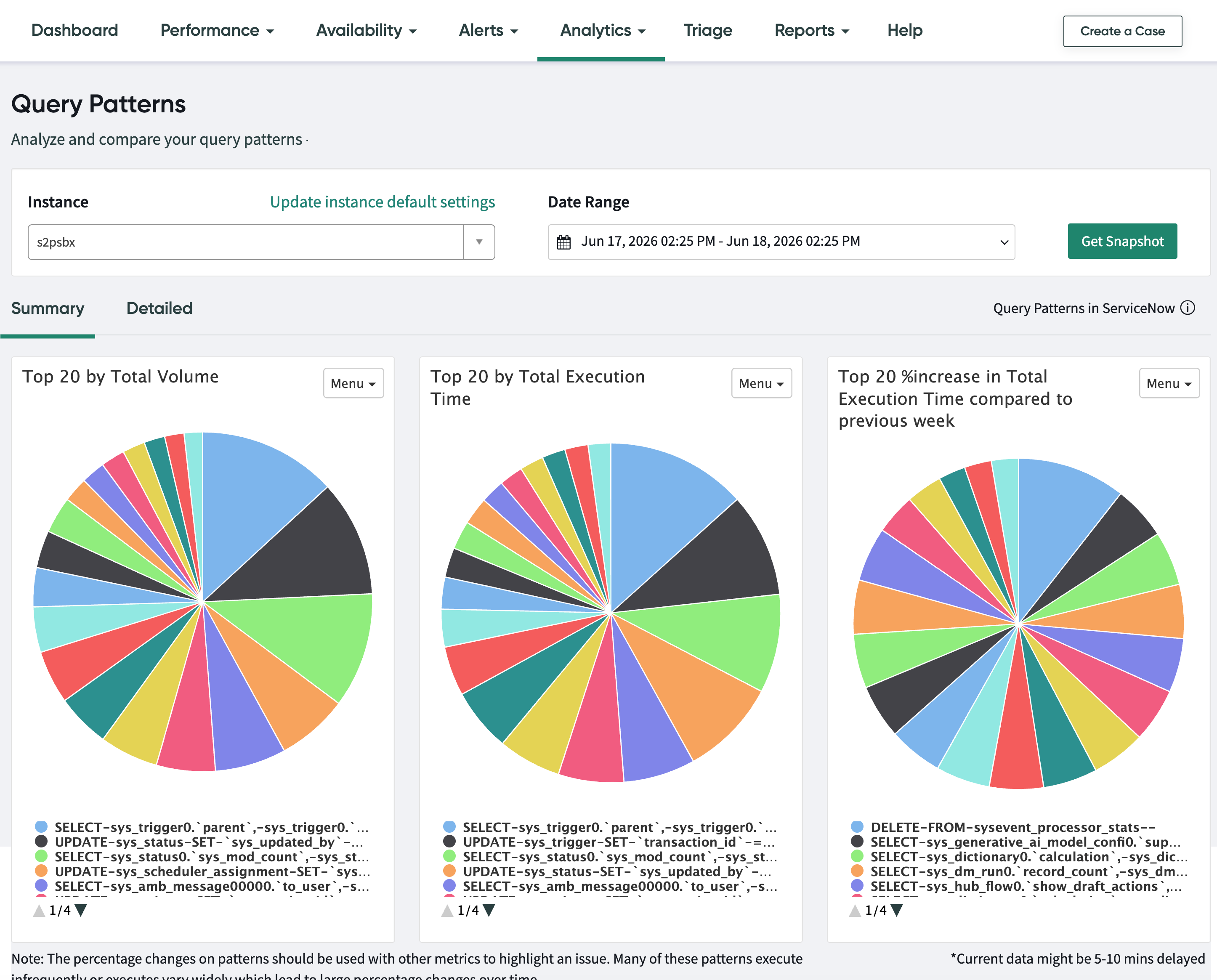Go to previous legend page in Execution Time chart
This screenshot has width=1217, height=980.
point(447,911)
